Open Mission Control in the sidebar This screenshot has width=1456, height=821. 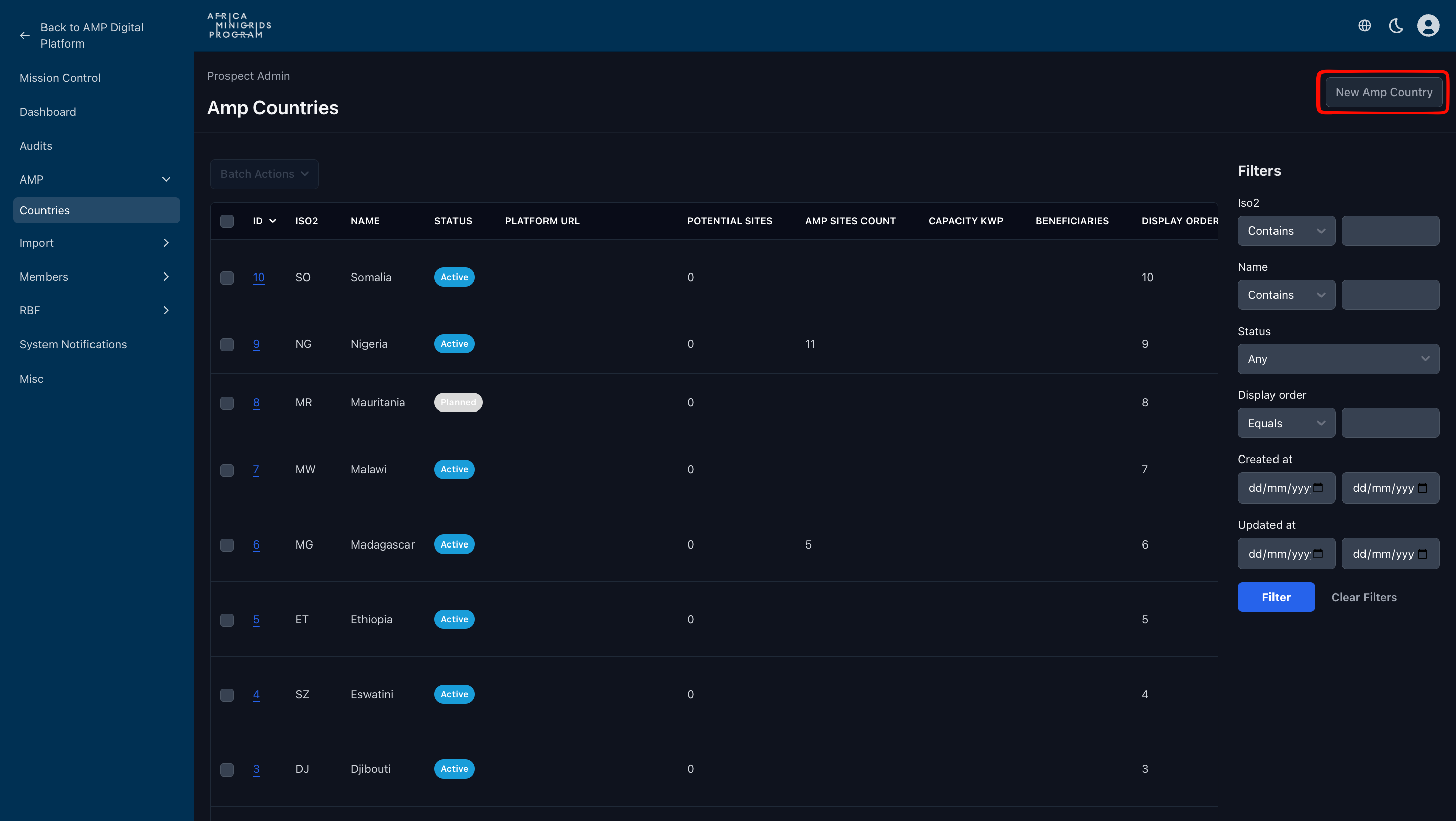tap(60, 78)
